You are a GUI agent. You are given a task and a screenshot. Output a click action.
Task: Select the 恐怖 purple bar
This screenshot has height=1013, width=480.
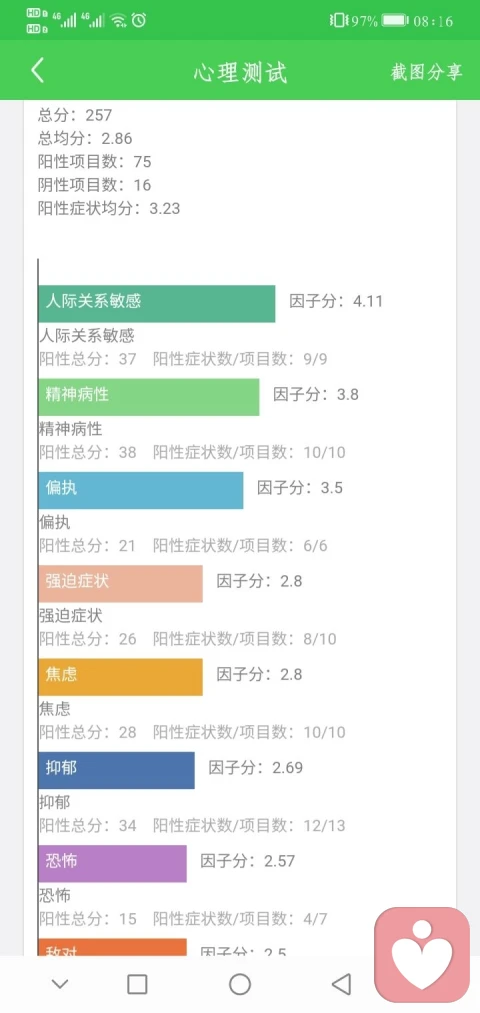(112, 864)
